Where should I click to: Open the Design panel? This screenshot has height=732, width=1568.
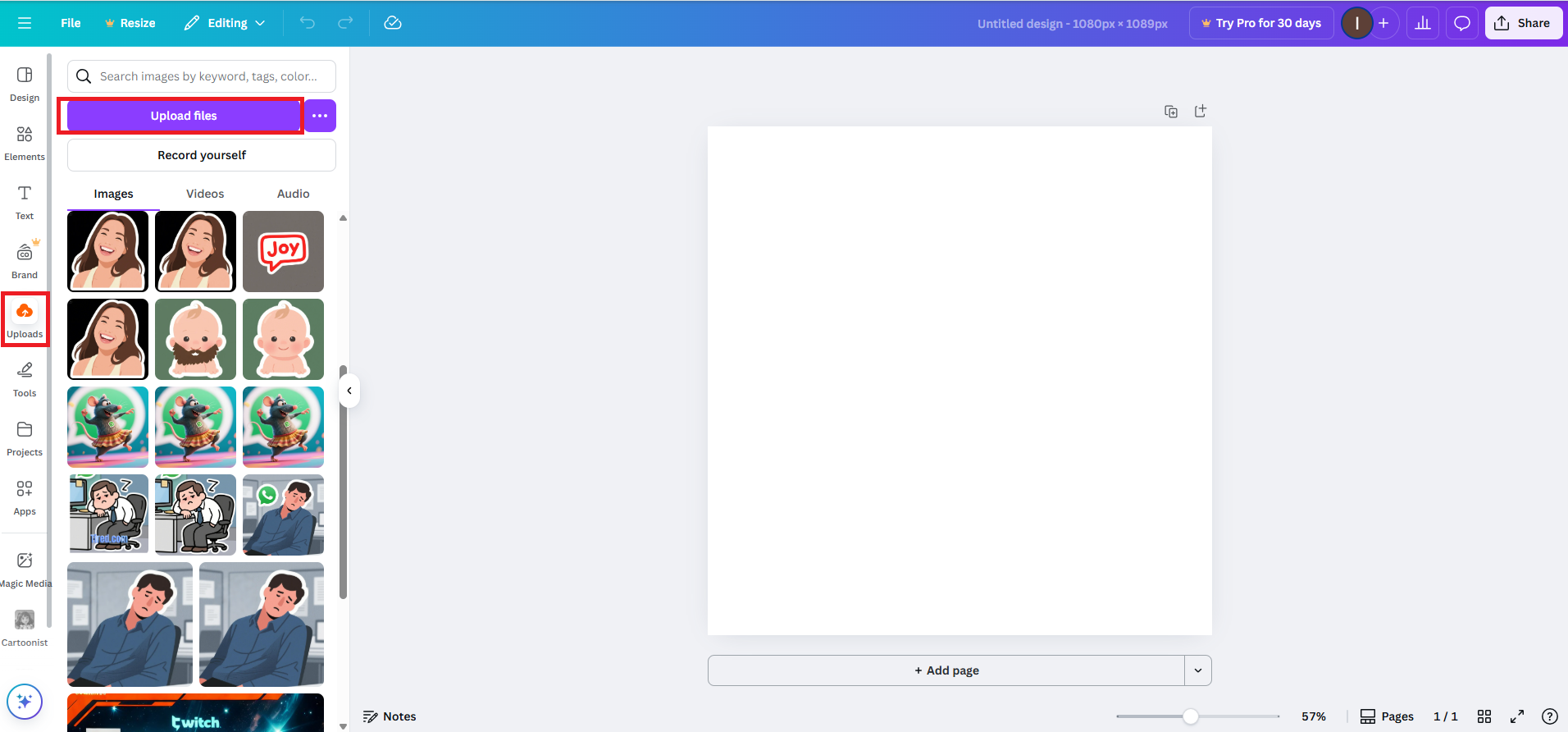(25, 84)
